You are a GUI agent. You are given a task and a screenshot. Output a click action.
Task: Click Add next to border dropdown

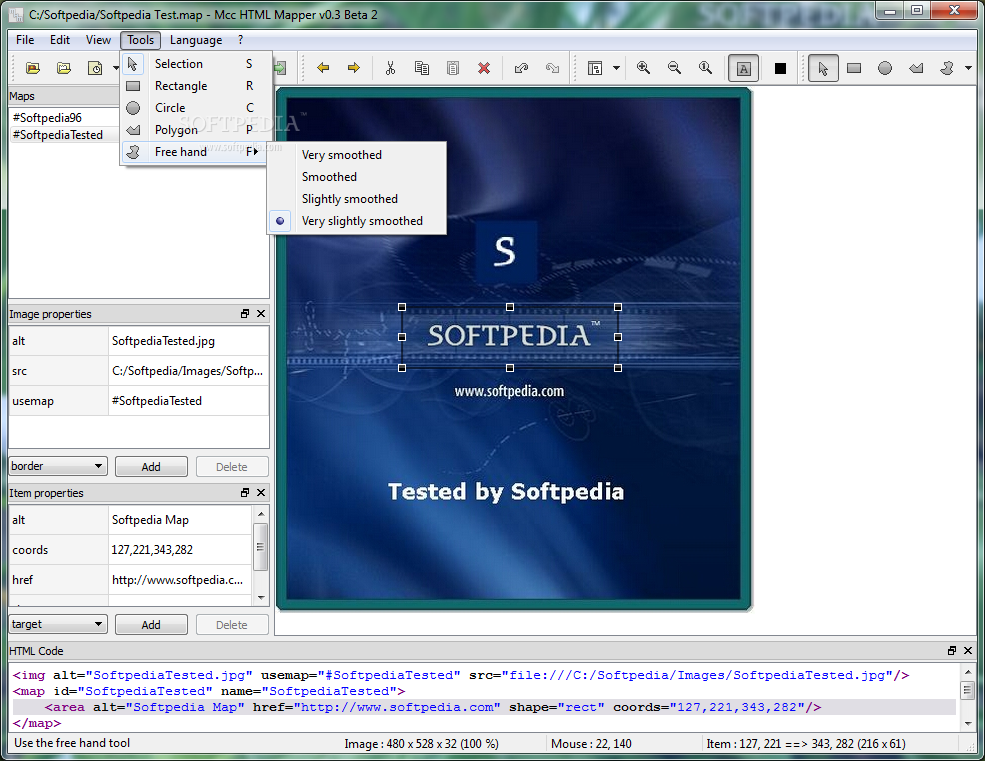151,467
